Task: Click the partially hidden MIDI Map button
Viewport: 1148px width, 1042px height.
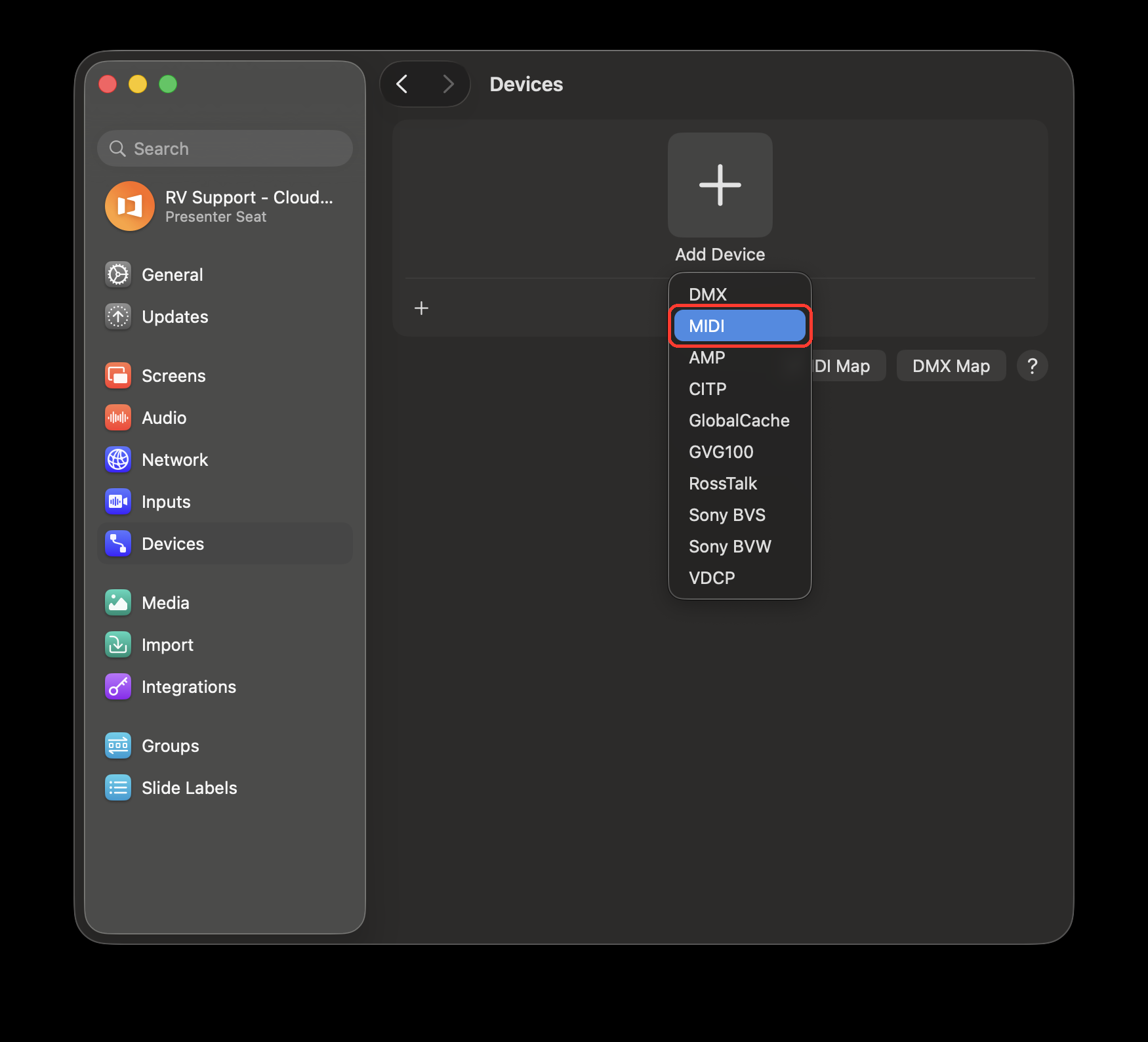Action: coord(848,365)
